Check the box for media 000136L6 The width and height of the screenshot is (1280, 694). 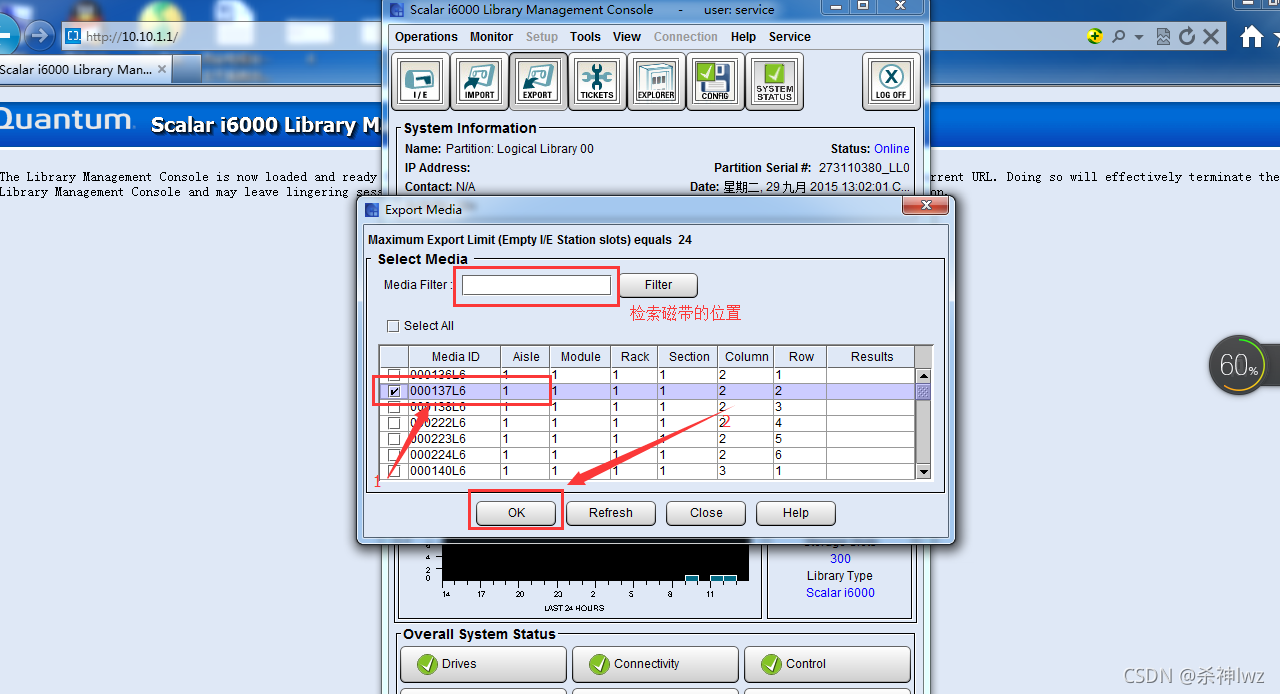click(x=394, y=375)
